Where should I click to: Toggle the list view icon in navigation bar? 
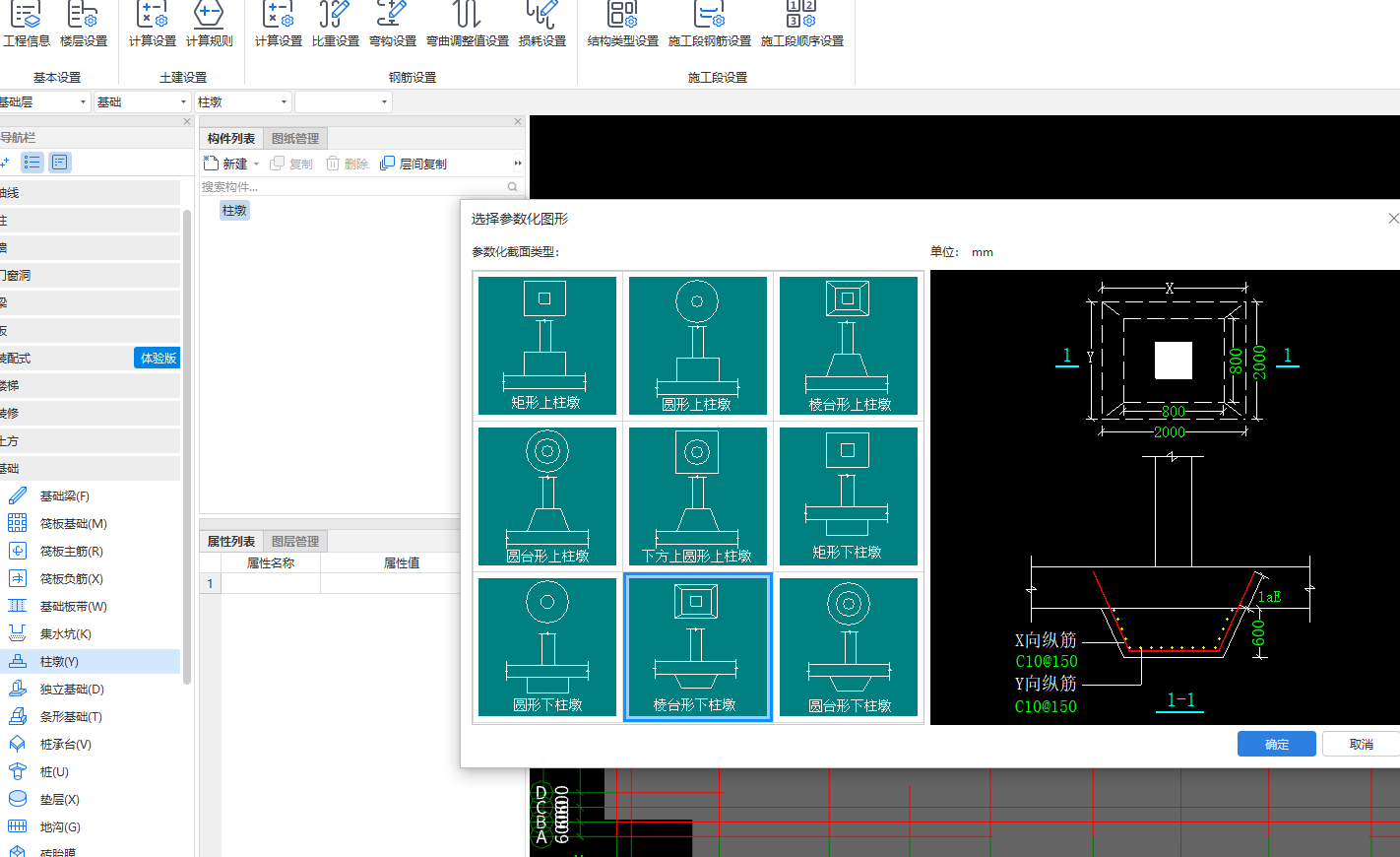click(x=32, y=163)
